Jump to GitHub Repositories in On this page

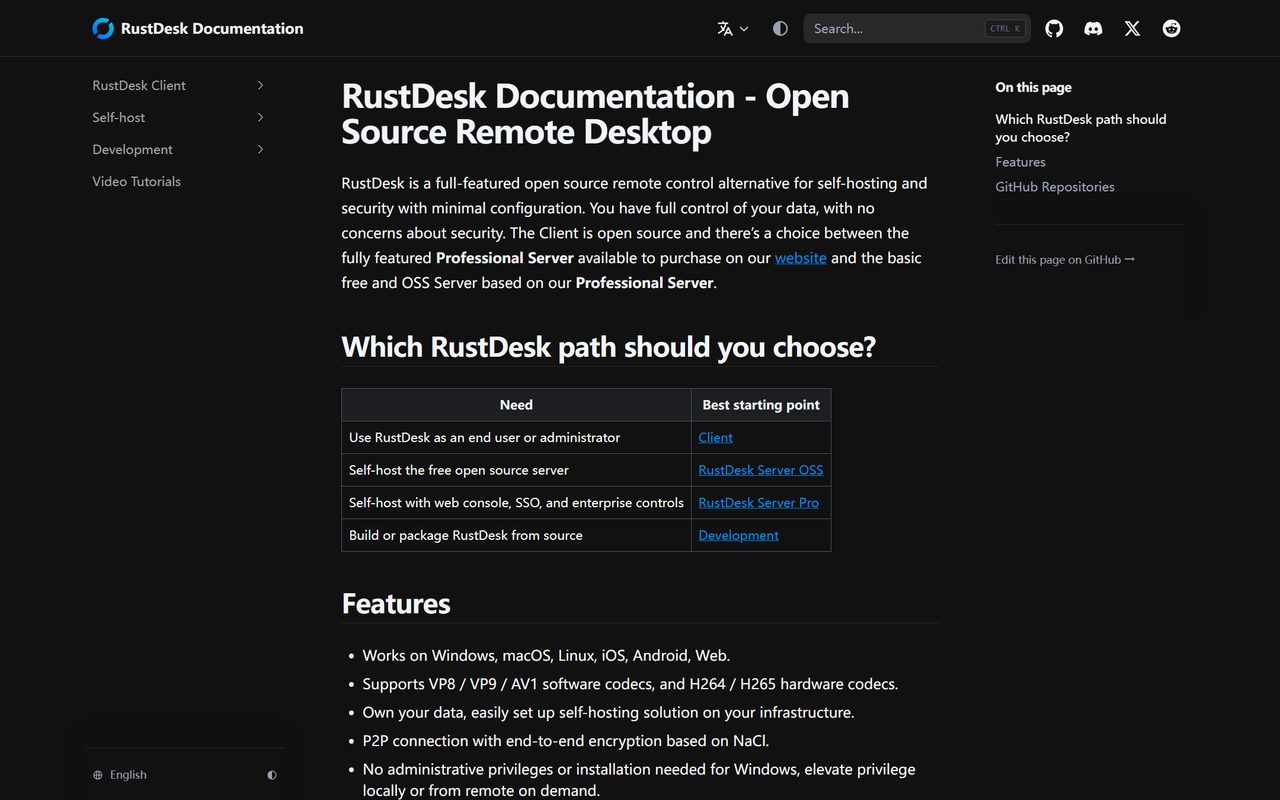[x=1055, y=187]
